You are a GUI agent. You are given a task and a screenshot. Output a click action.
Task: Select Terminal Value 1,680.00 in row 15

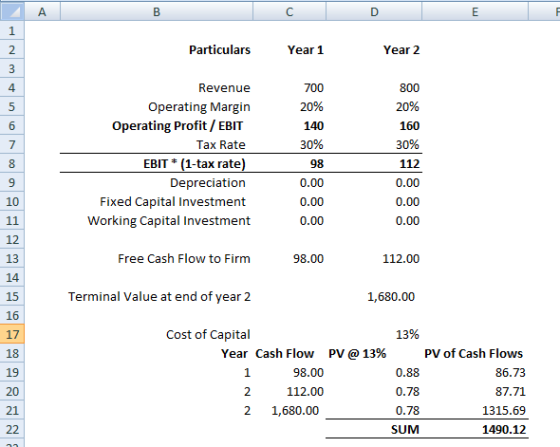tap(391, 297)
